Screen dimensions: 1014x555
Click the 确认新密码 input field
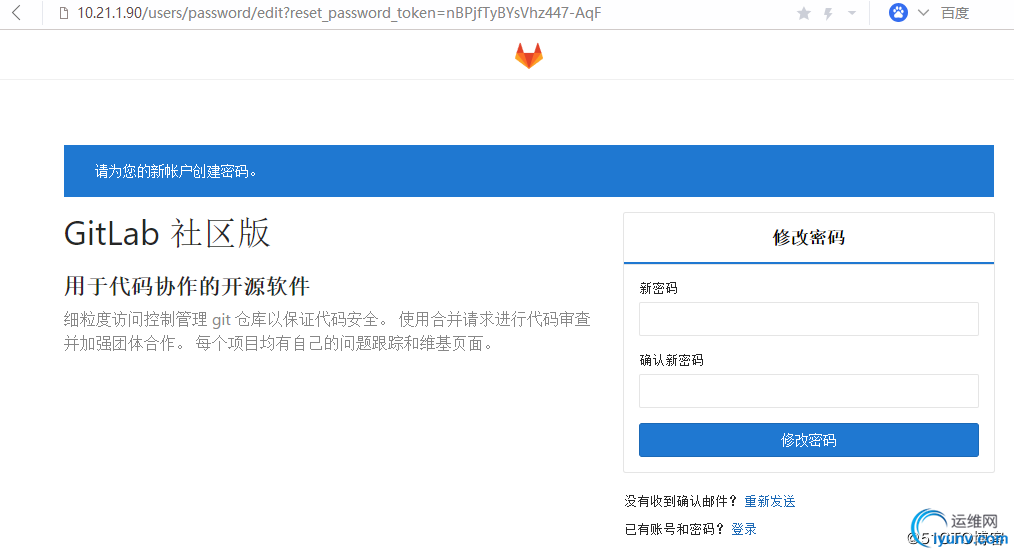click(x=808, y=391)
